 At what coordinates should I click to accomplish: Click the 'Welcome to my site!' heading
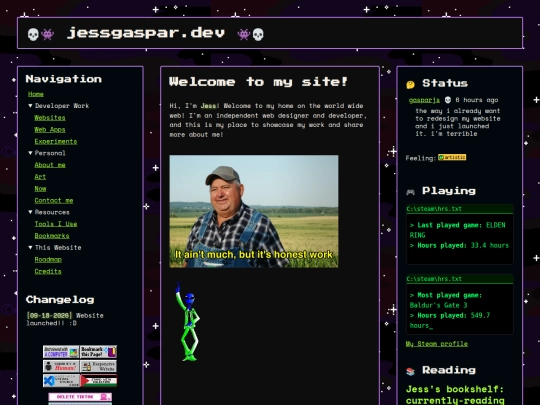pos(258,82)
